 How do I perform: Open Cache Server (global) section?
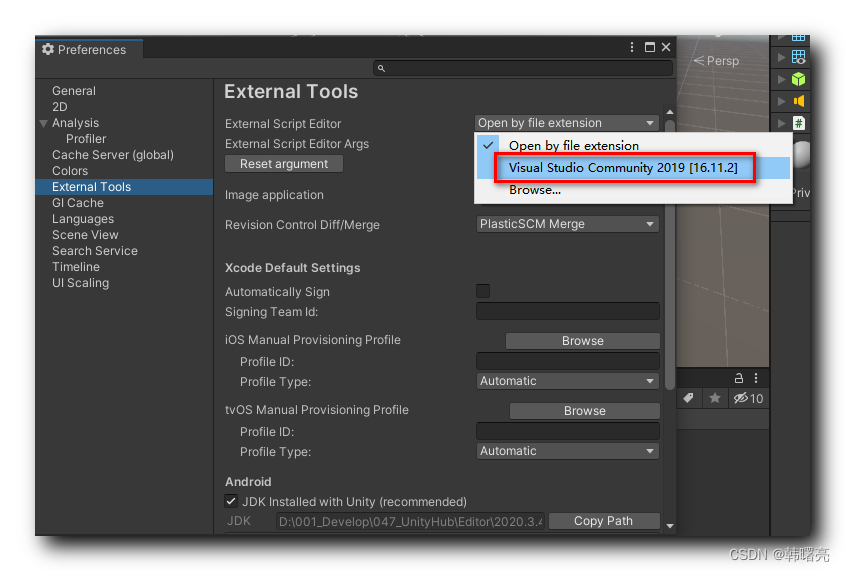(x=113, y=155)
